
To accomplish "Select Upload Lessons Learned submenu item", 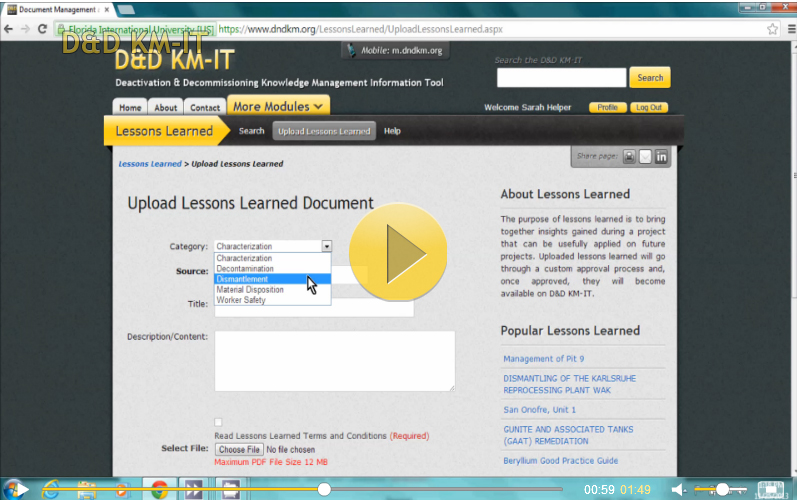I will click(324, 131).
